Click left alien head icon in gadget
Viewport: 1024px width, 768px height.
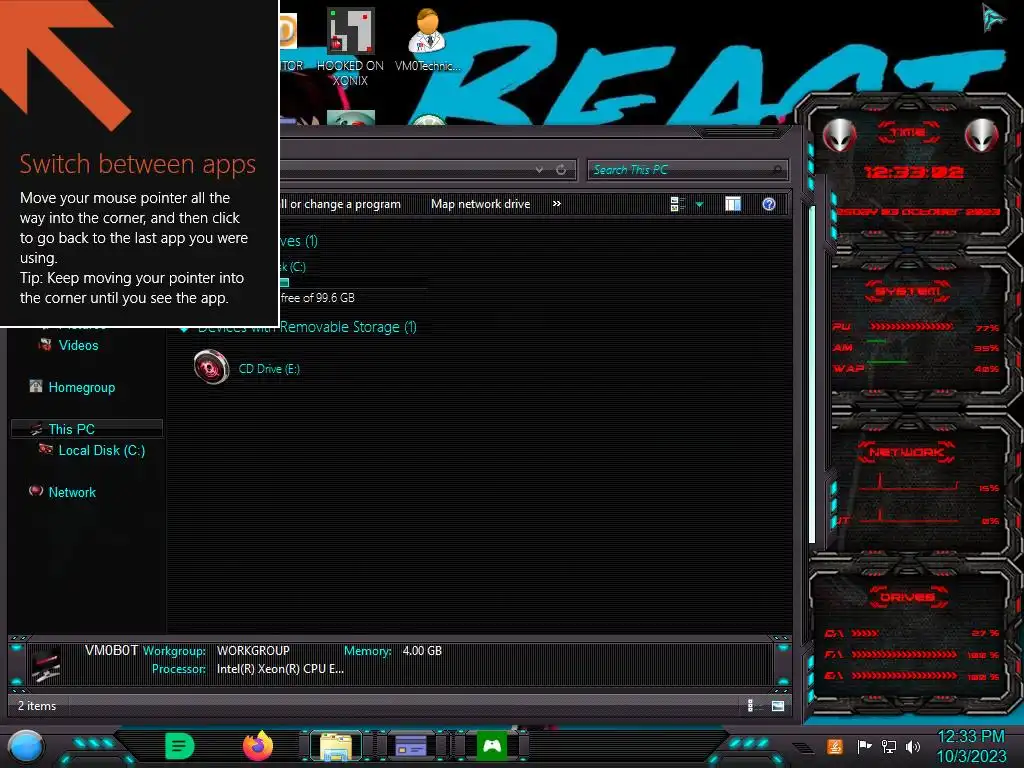tap(839, 136)
